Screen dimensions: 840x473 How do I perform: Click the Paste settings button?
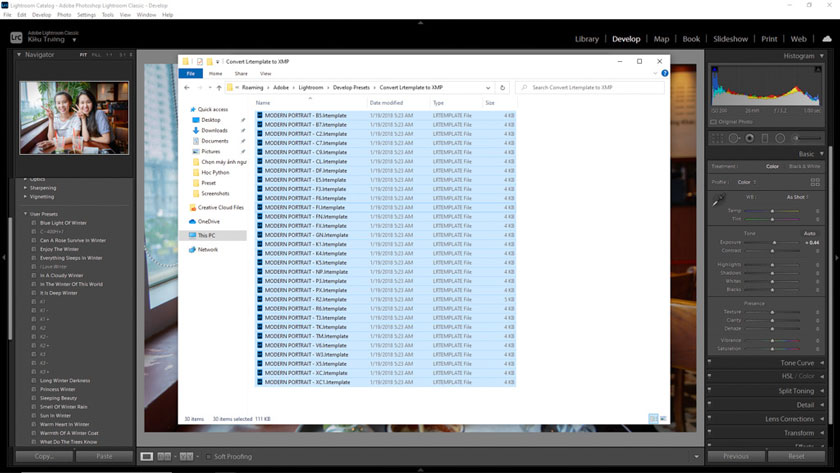tap(104, 456)
